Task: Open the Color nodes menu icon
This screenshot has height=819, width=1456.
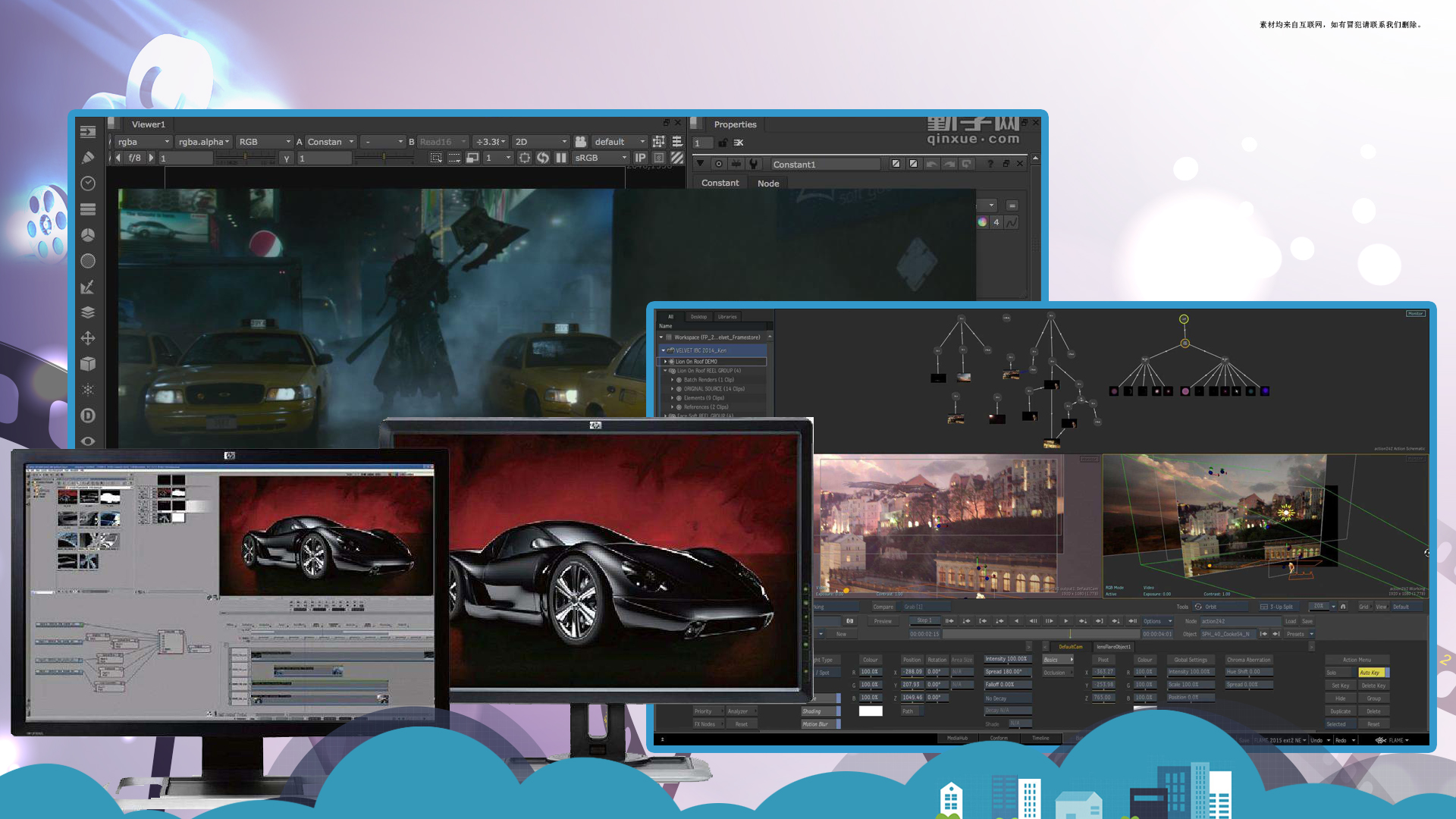Action: [88, 235]
